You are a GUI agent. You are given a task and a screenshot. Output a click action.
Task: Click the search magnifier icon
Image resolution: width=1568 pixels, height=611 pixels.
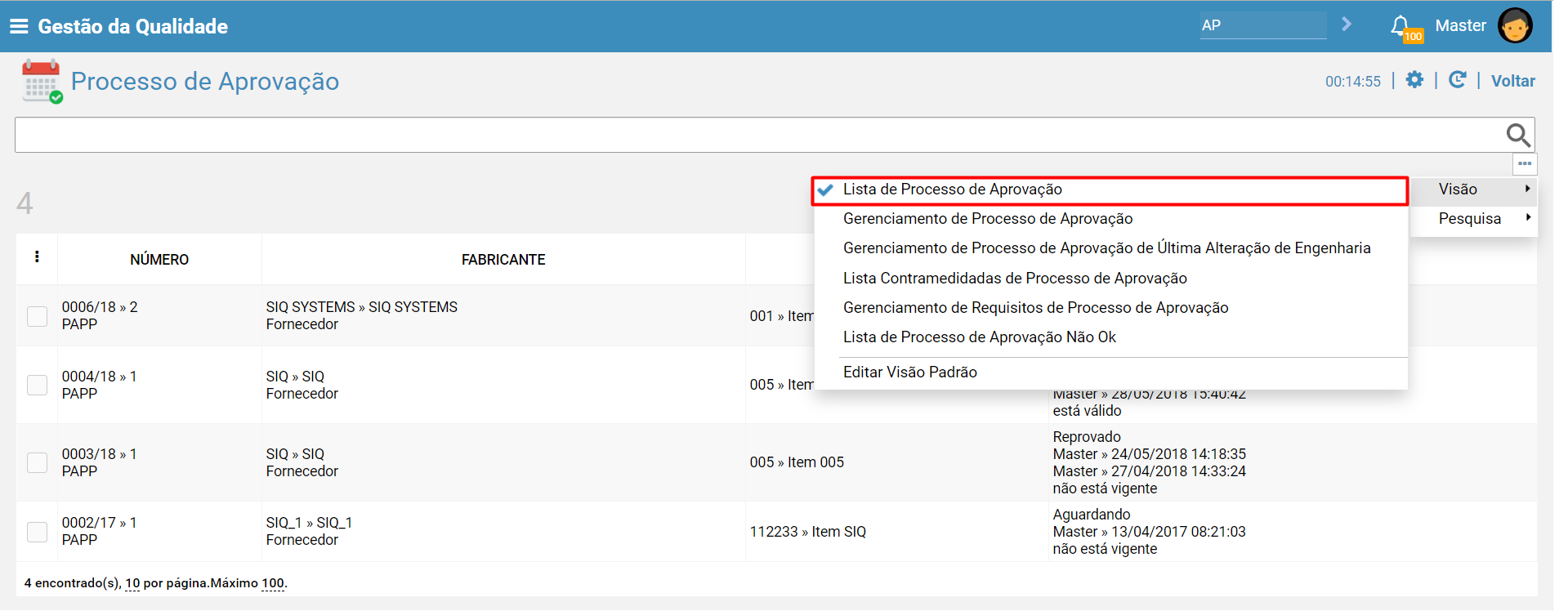[1518, 135]
